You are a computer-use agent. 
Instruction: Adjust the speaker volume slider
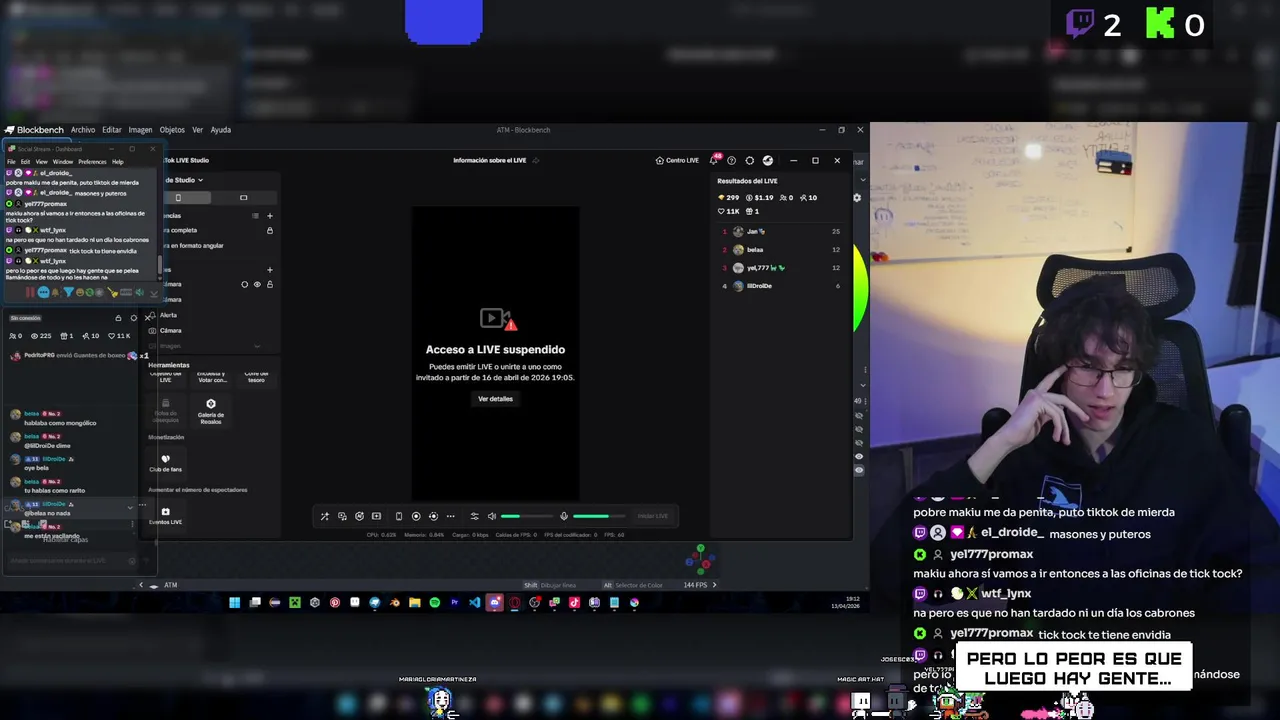[526, 516]
